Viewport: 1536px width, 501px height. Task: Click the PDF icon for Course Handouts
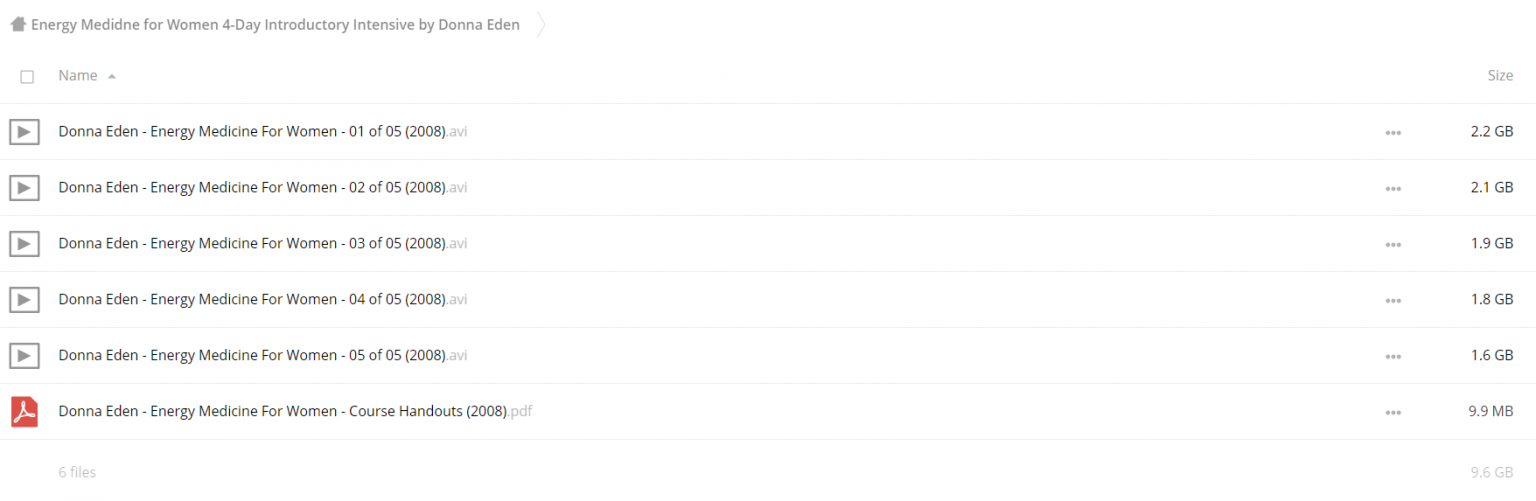24,411
